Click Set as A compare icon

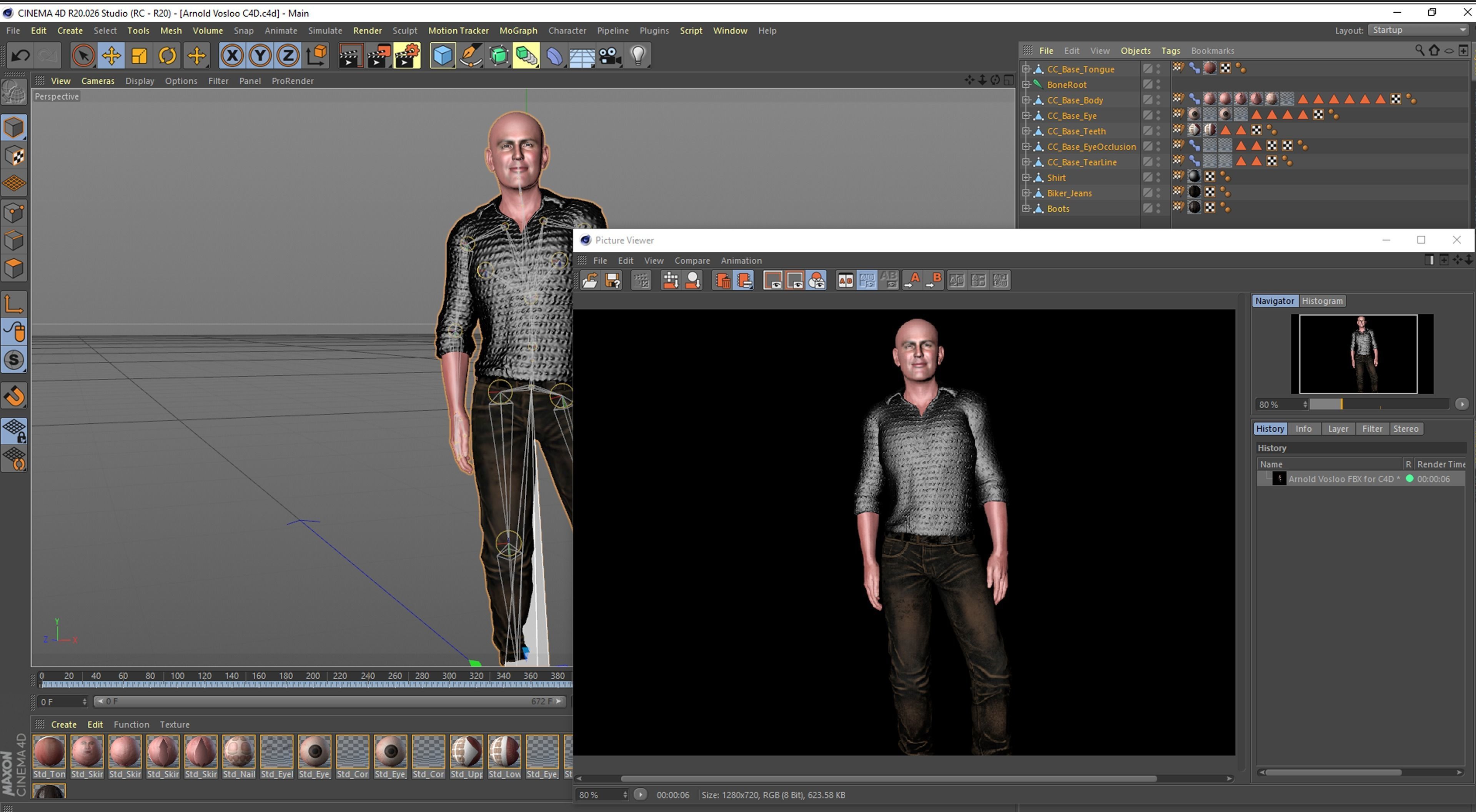912,280
